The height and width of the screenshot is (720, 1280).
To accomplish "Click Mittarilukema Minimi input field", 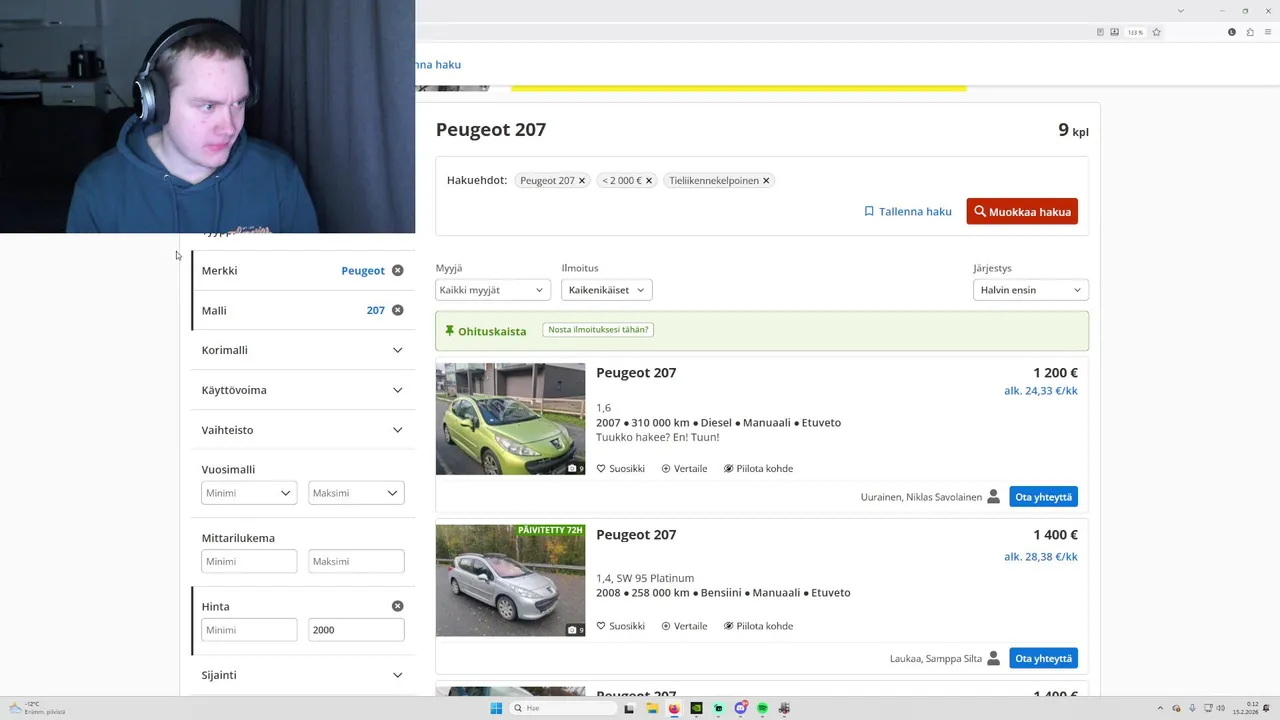I will coord(249,561).
